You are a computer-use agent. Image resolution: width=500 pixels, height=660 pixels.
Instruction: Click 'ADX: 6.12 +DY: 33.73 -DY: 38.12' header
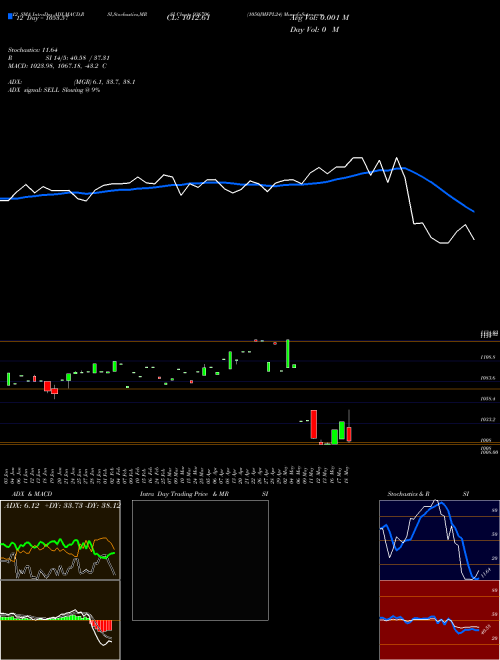click(61, 506)
